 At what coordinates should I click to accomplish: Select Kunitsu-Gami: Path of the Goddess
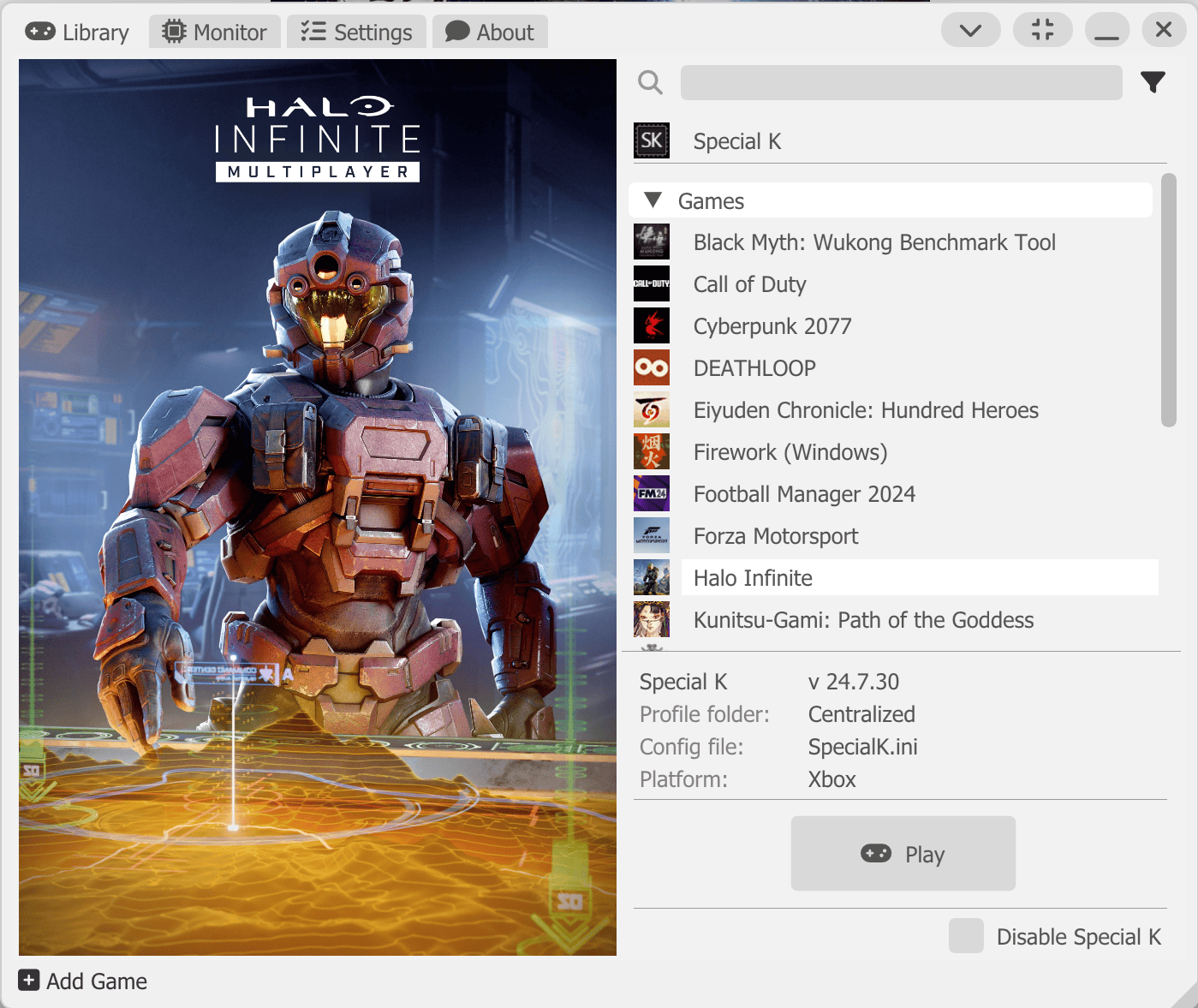click(863, 620)
